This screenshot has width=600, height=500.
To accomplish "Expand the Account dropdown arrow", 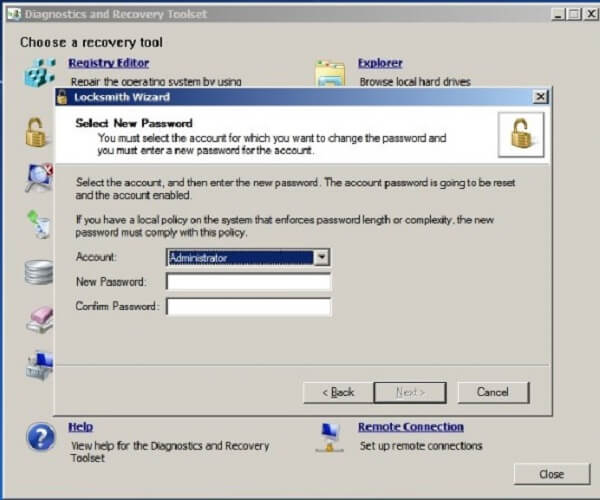I will click(321, 257).
